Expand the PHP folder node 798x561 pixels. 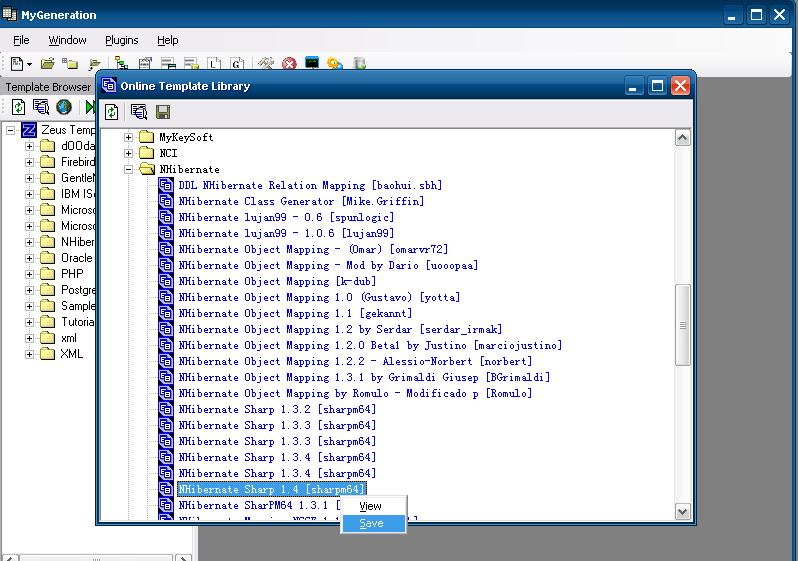pos(30,274)
